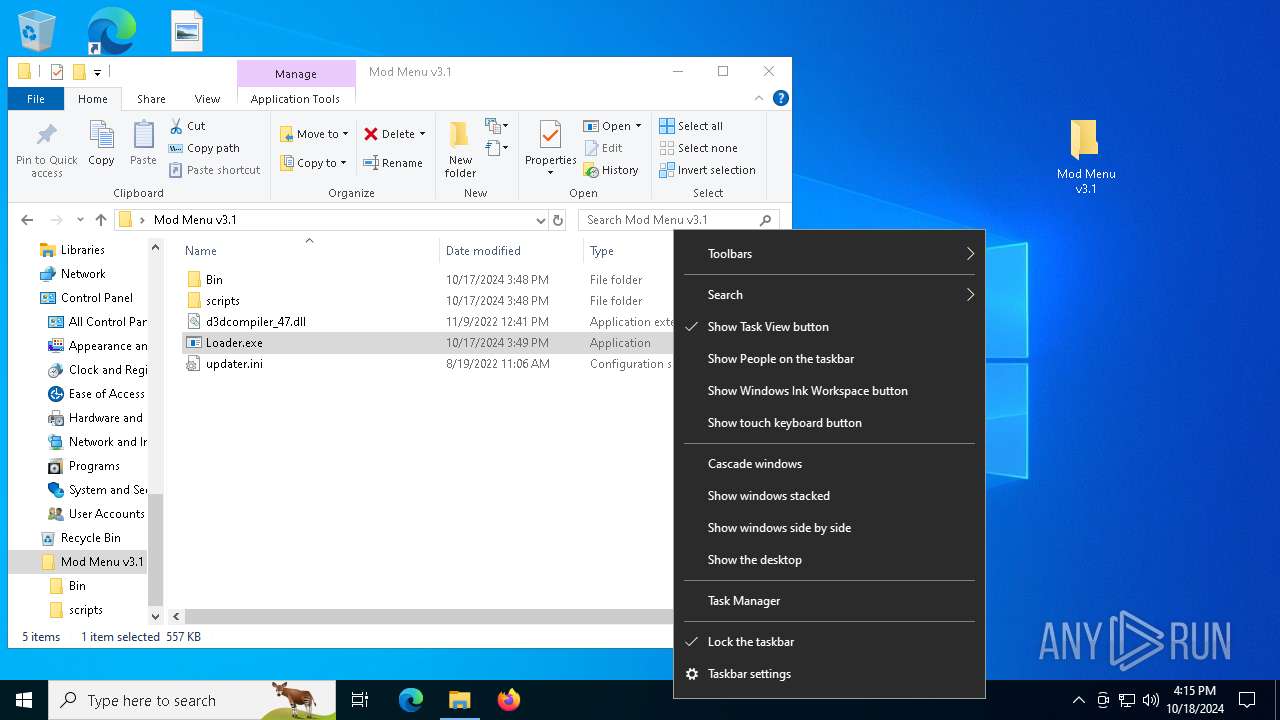Open Microsoft Edge desktop shortcut
The height and width of the screenshot is (720, 1280).
click(x=112, y=31)
